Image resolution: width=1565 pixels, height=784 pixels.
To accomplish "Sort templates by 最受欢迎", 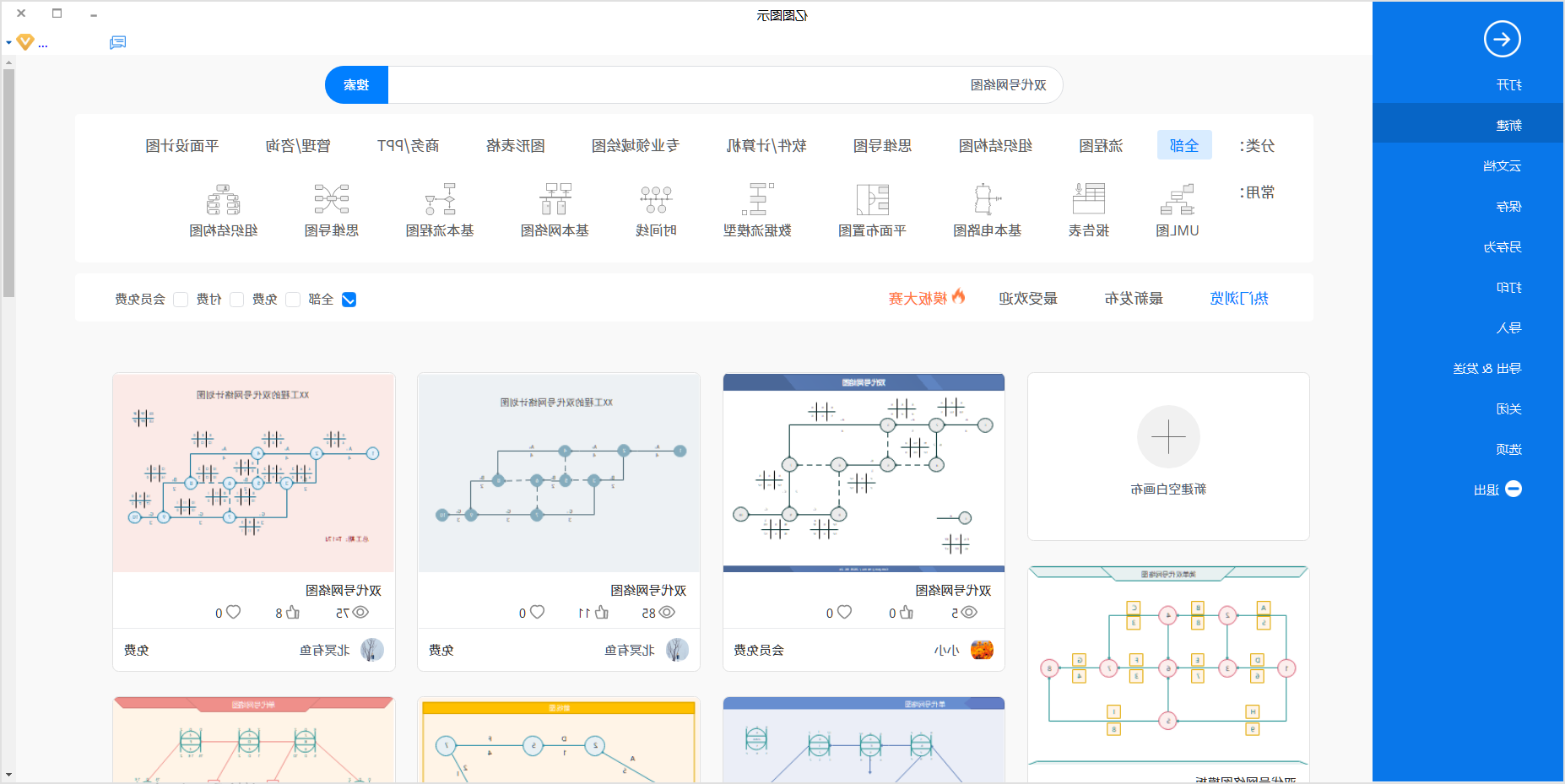I will 1028,298.
